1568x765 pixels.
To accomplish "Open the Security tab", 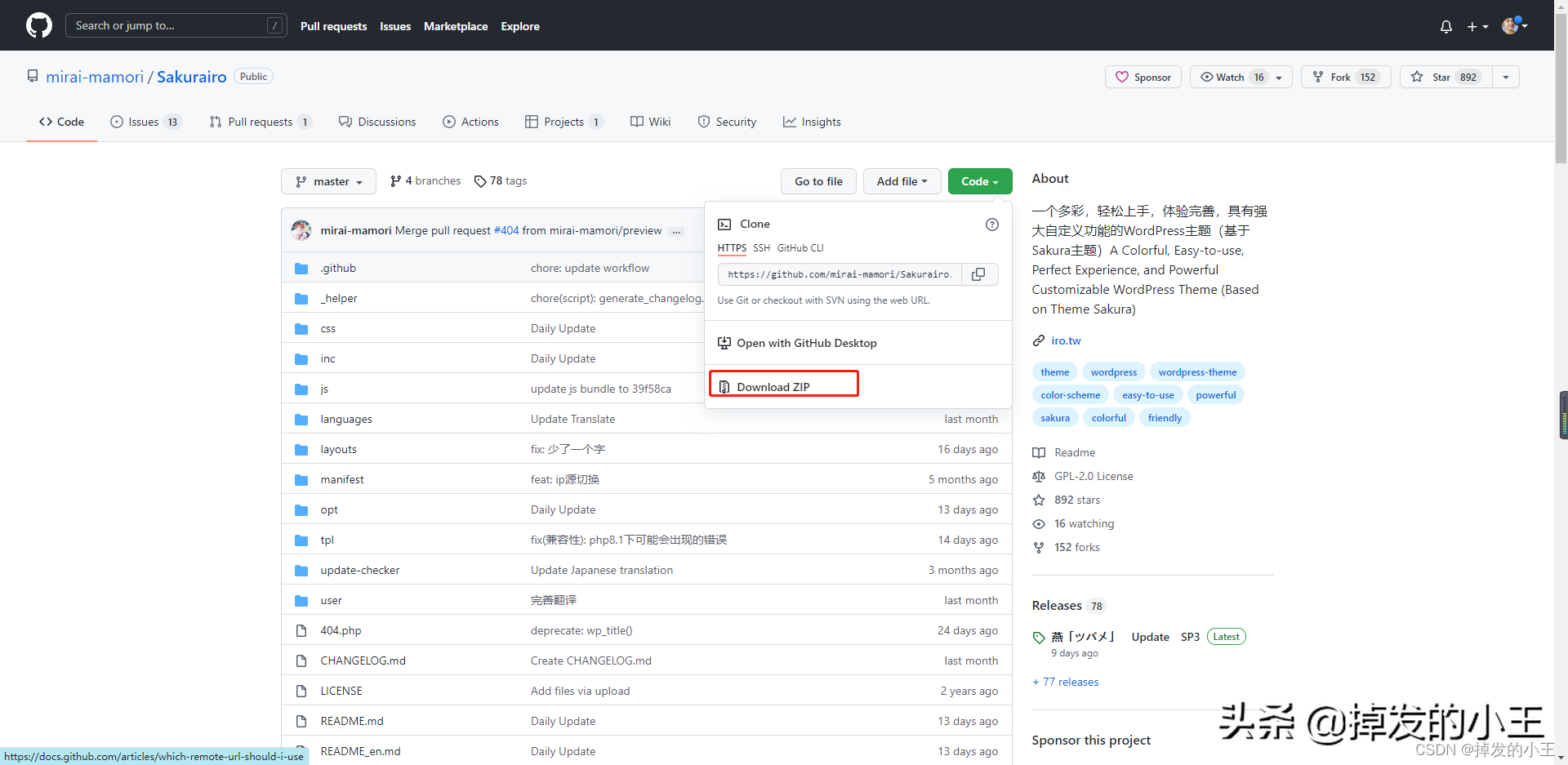I will click(x=728, y=122).
